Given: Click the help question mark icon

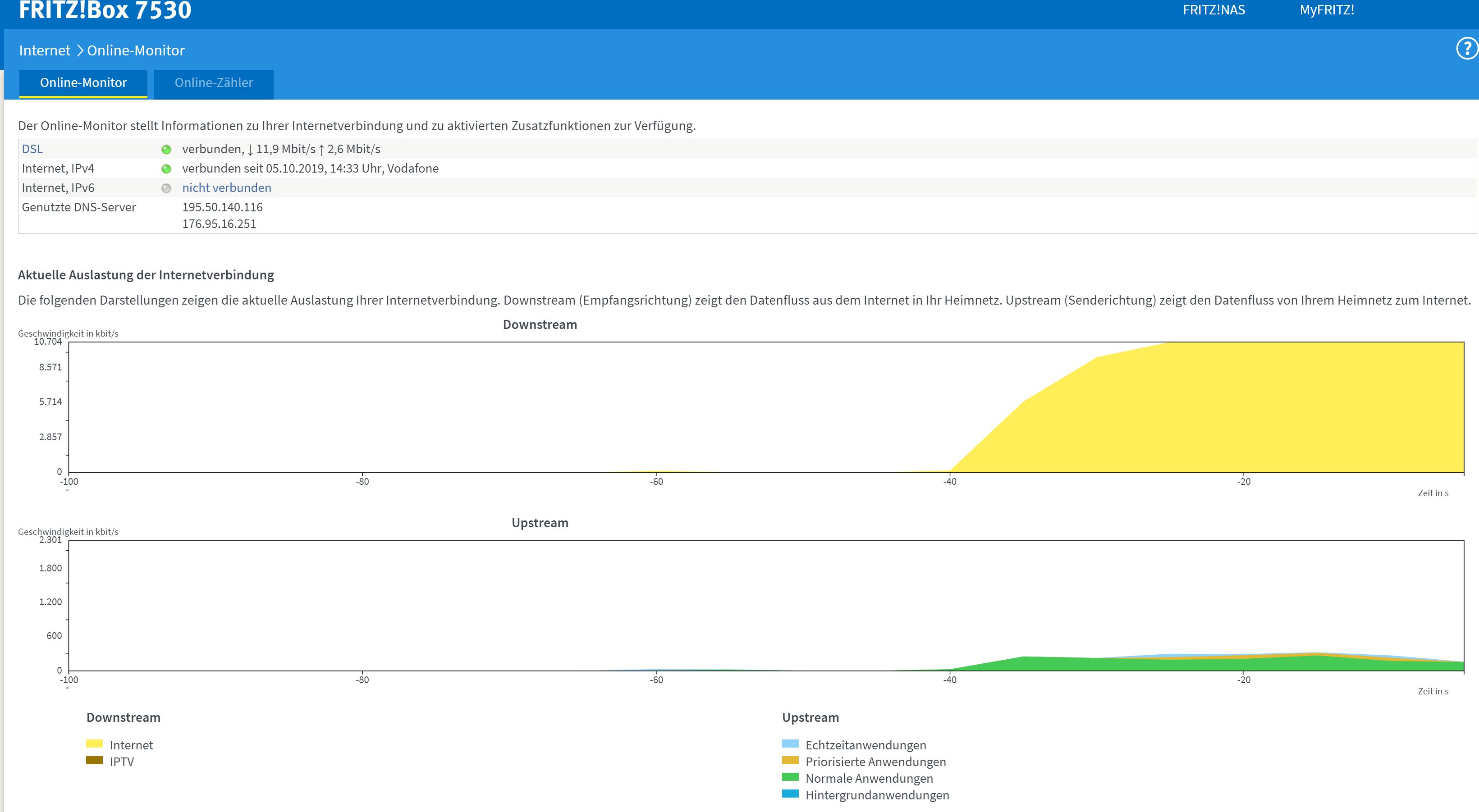Looking at the screenshot, I should 1467,48.
